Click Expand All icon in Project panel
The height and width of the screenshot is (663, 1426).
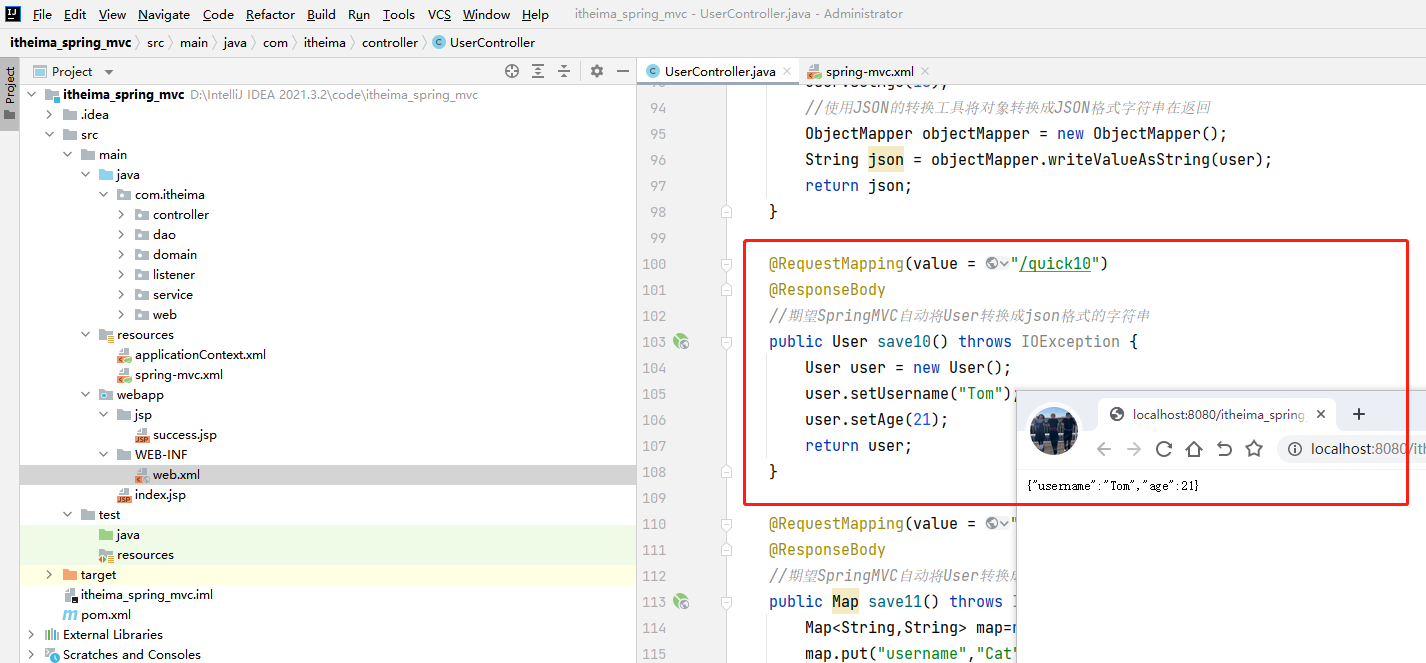pos(538,71)
